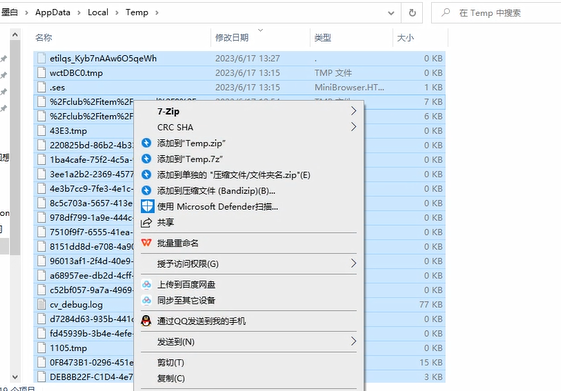Click size 77 KB of cv_debug.log
Image resolution: width=561 pixels, height=391 pixels.
coord(431,304)
